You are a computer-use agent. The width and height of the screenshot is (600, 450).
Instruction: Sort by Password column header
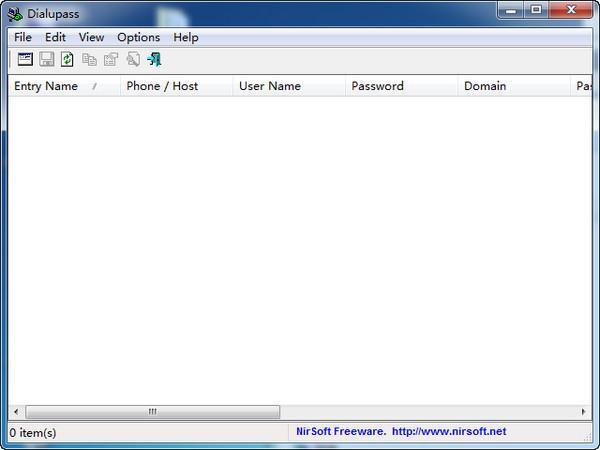[x=401, y=86]
